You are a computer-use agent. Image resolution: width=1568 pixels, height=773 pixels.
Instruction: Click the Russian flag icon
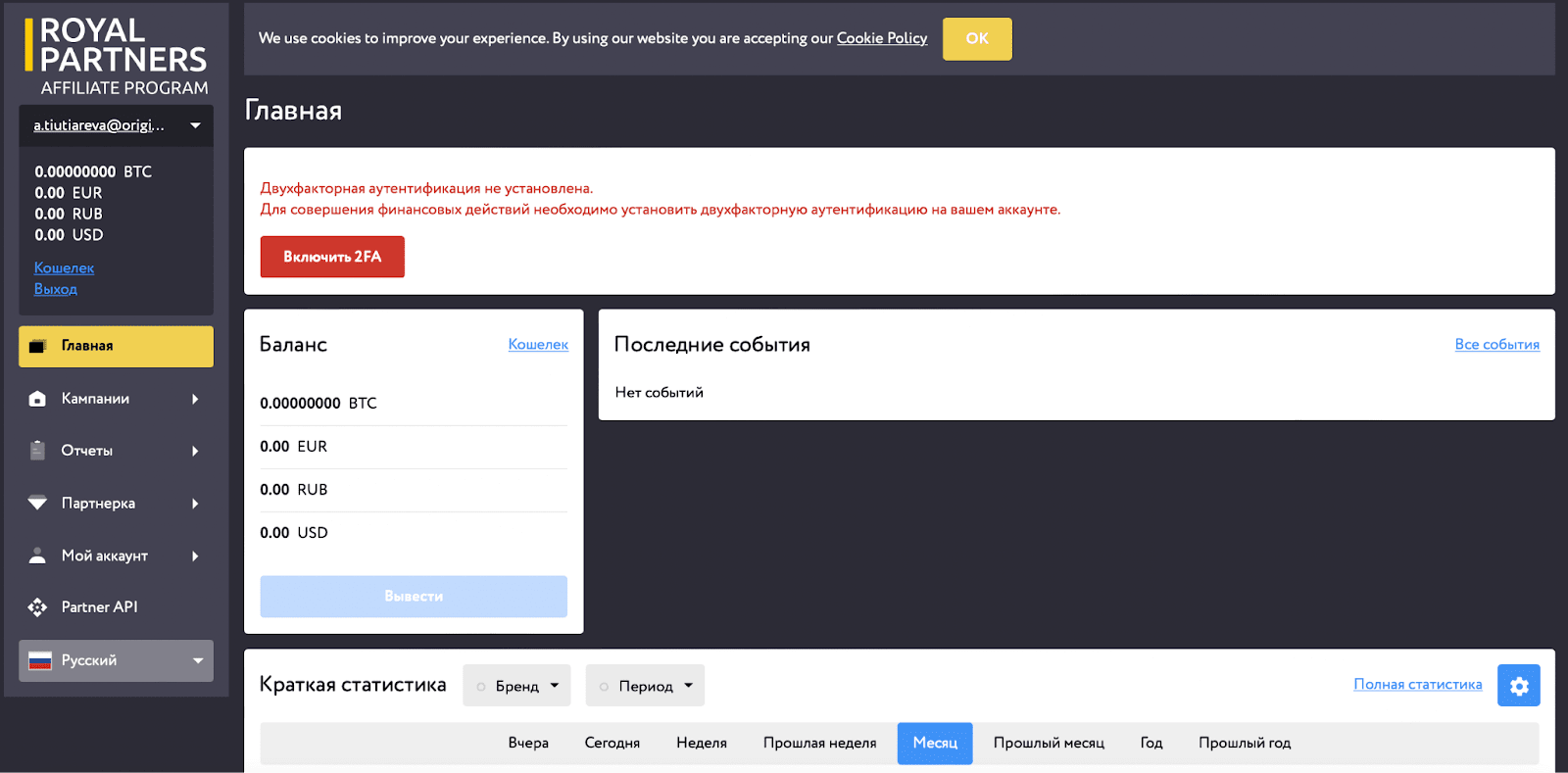(x=40, y=660)
